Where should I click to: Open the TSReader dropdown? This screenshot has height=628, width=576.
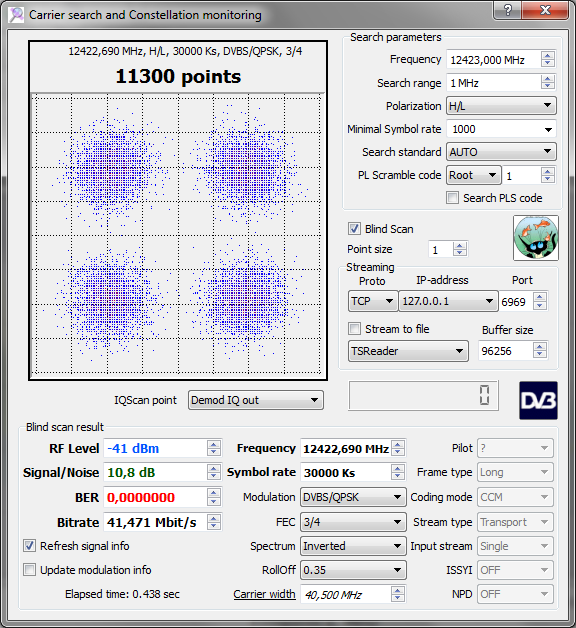click(408, 351)
